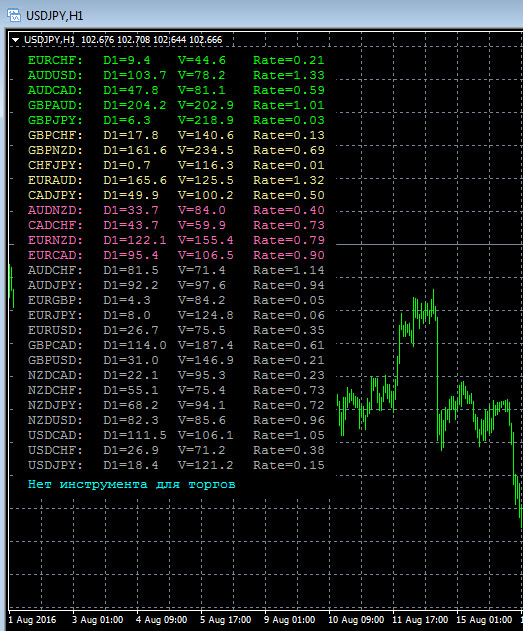Click the D1=122.1 value
Image resolution: width=523 pixels, height=631 pixels.
[x=135, y=240]
